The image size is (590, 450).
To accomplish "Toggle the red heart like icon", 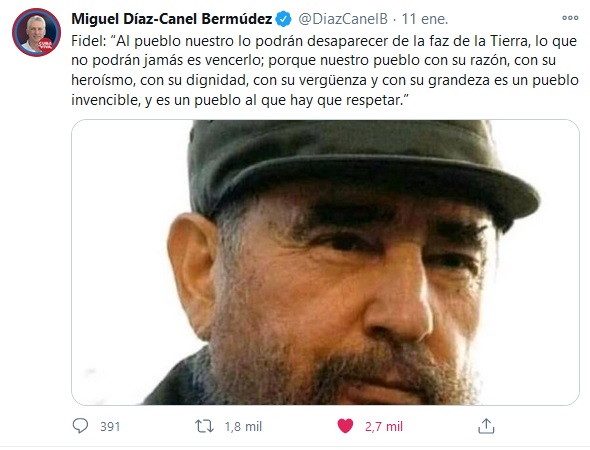I will (345, 426).
